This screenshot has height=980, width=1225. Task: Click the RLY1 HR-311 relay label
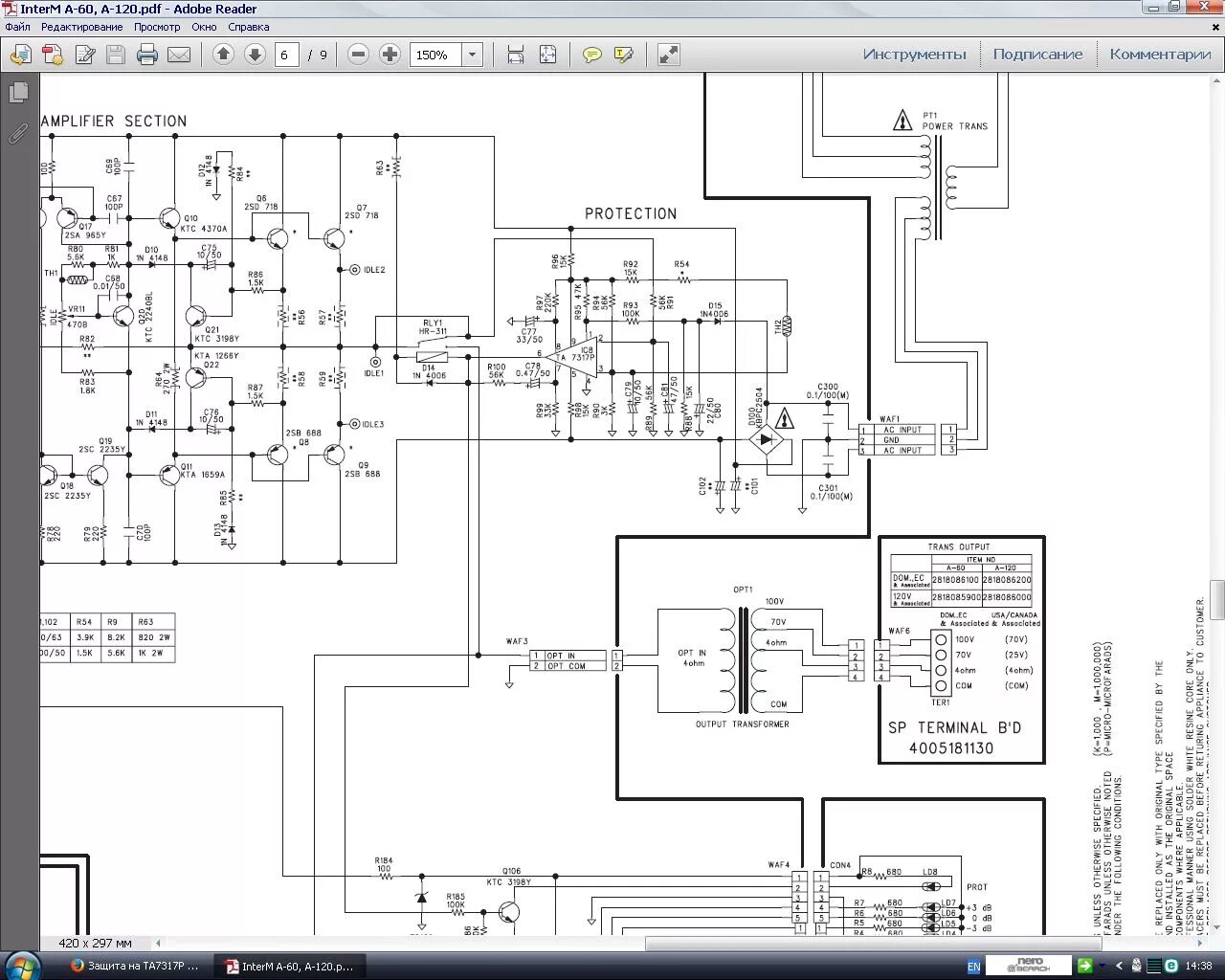click(x=434, y=327)
